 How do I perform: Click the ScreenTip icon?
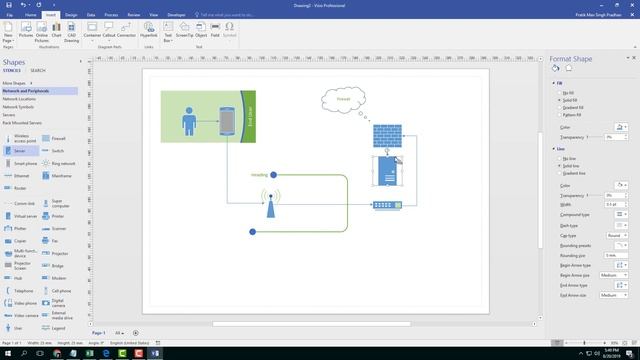[184, 30]
